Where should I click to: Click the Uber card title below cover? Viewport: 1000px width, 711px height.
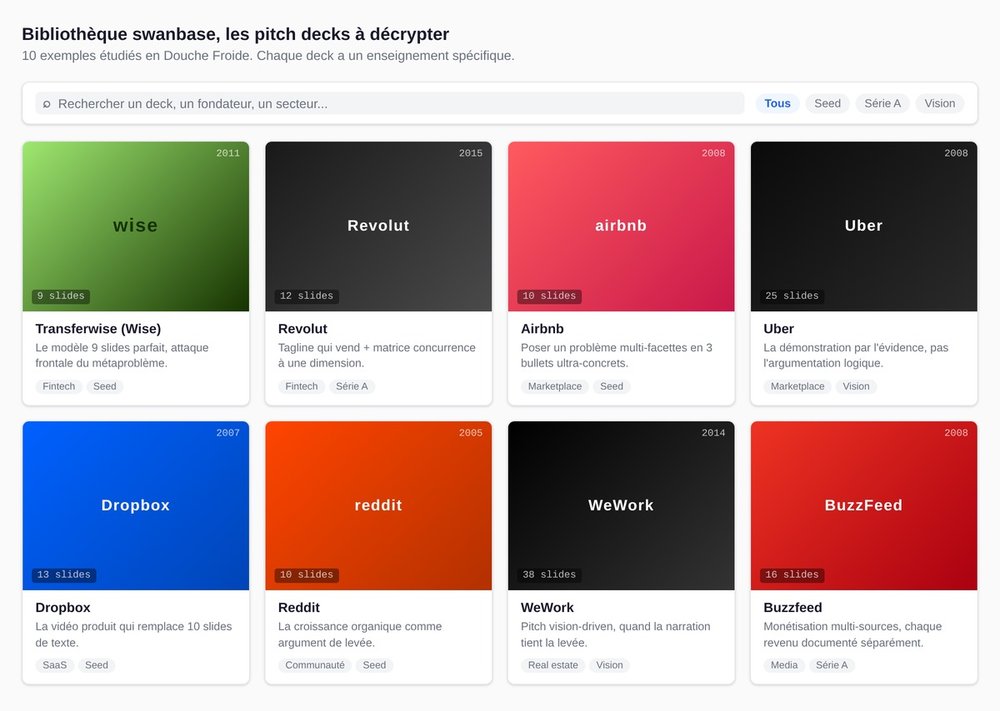[x=779, y=328]
